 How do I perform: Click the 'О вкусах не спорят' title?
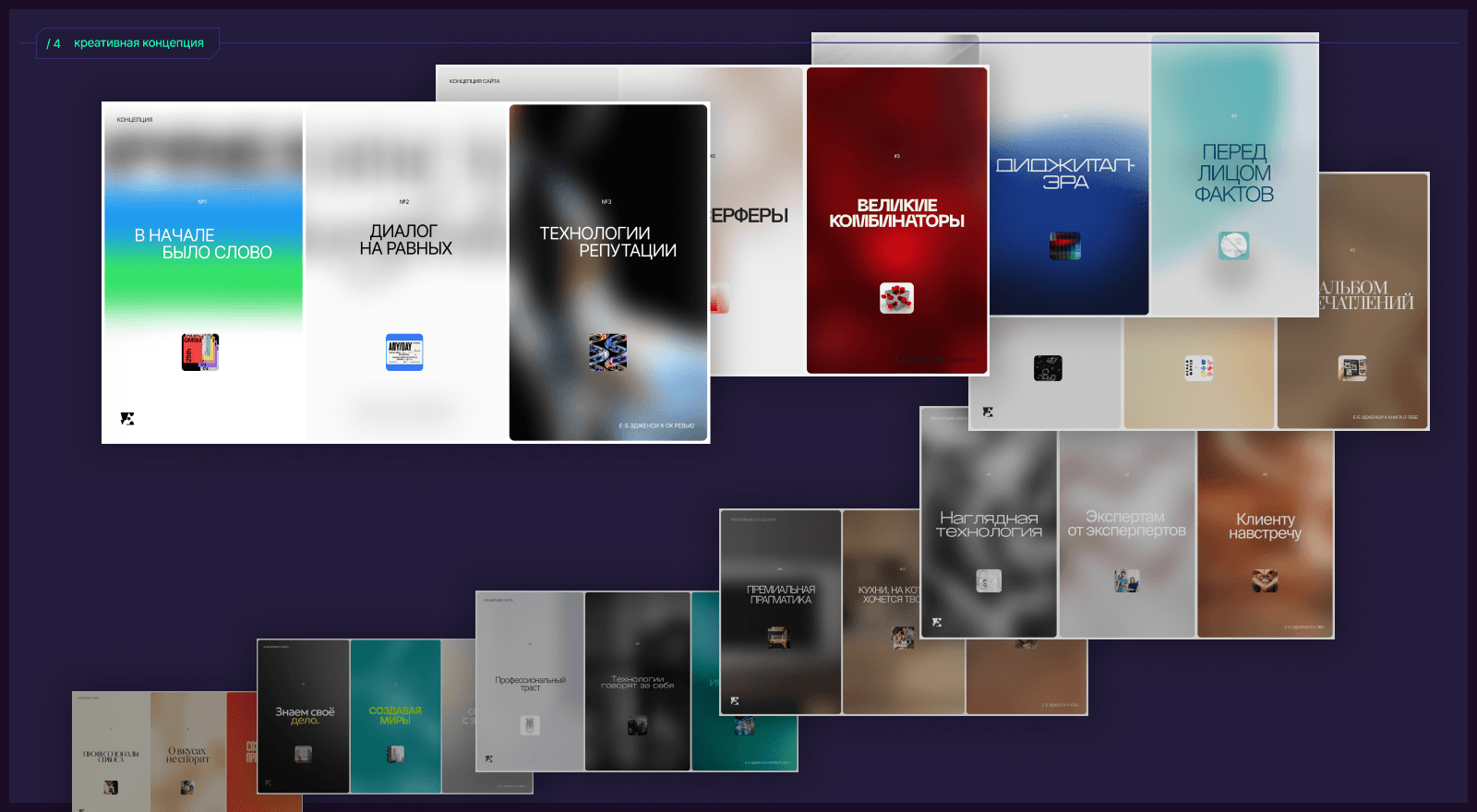pos(187,755)
